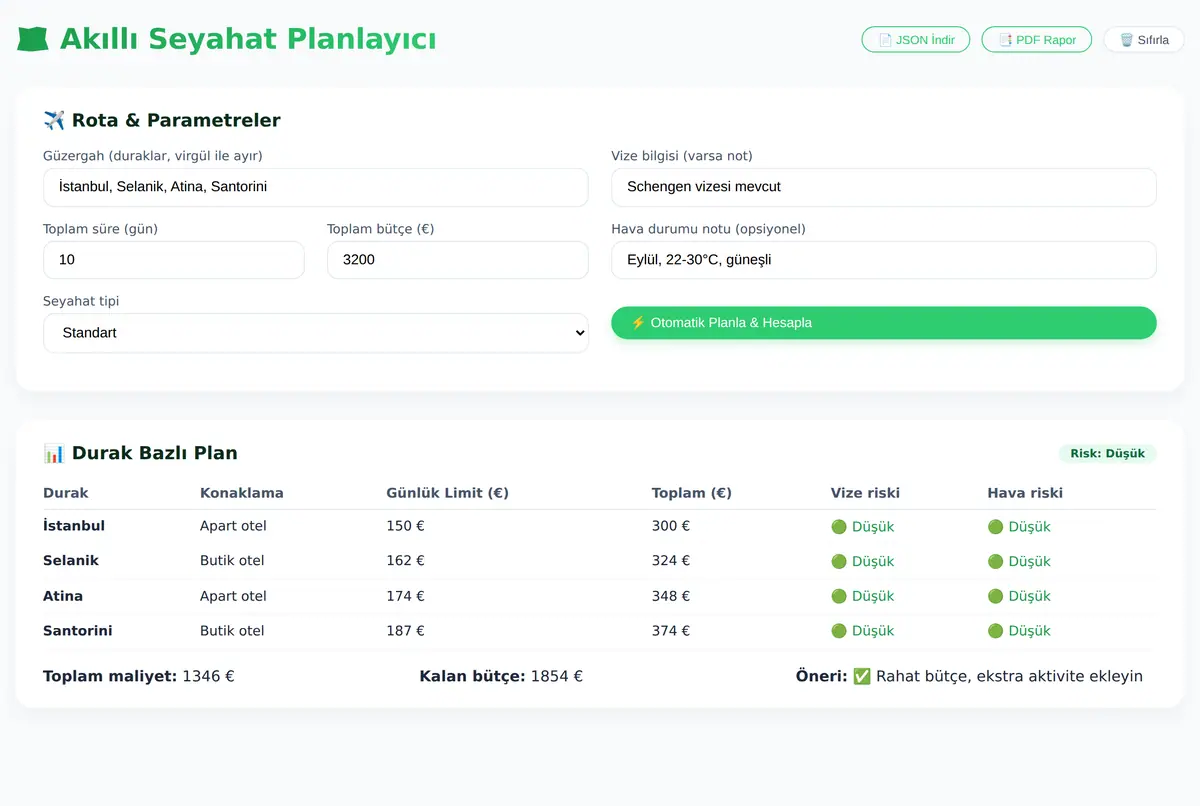Select the Santorini row name
This screenshot has height=806, width=1200.
(x=78, y=631)
